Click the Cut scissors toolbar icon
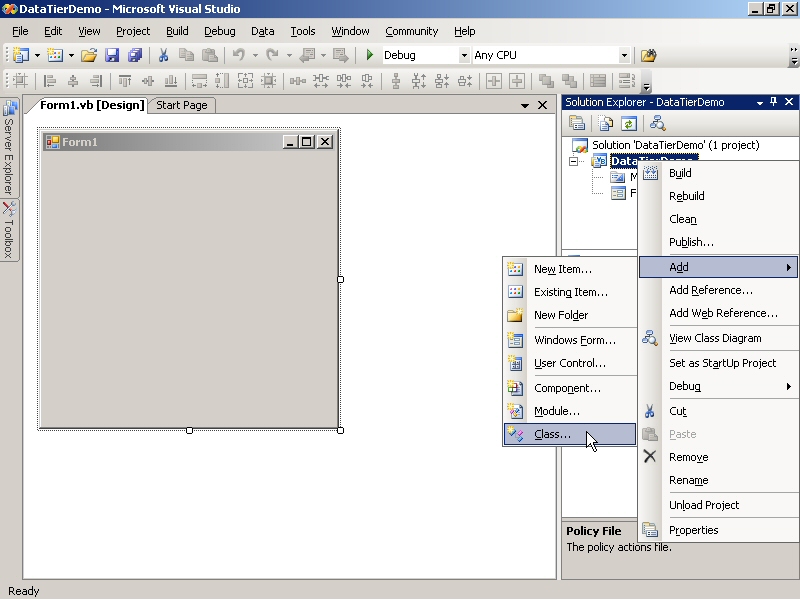Screen dimensions: 800x600 163,55
